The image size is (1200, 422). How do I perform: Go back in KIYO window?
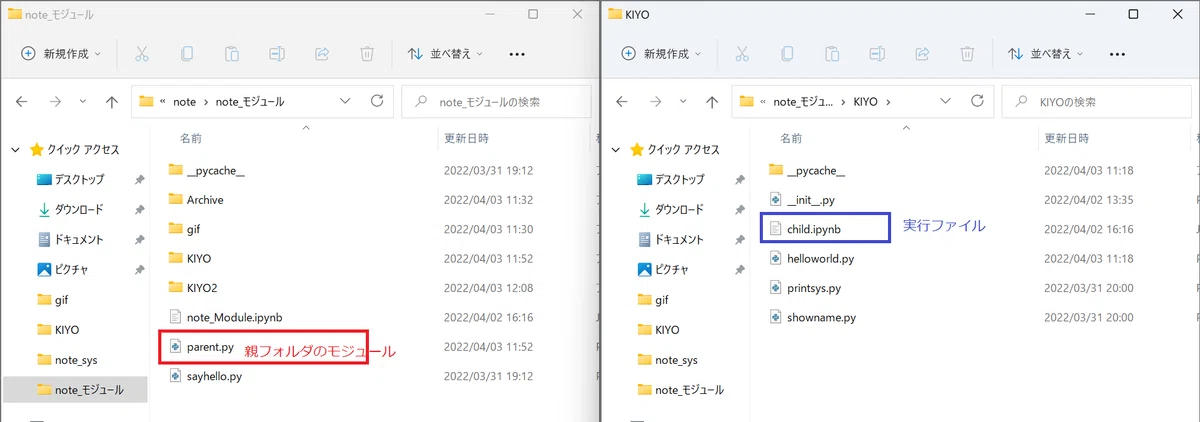tap(622, 101)
